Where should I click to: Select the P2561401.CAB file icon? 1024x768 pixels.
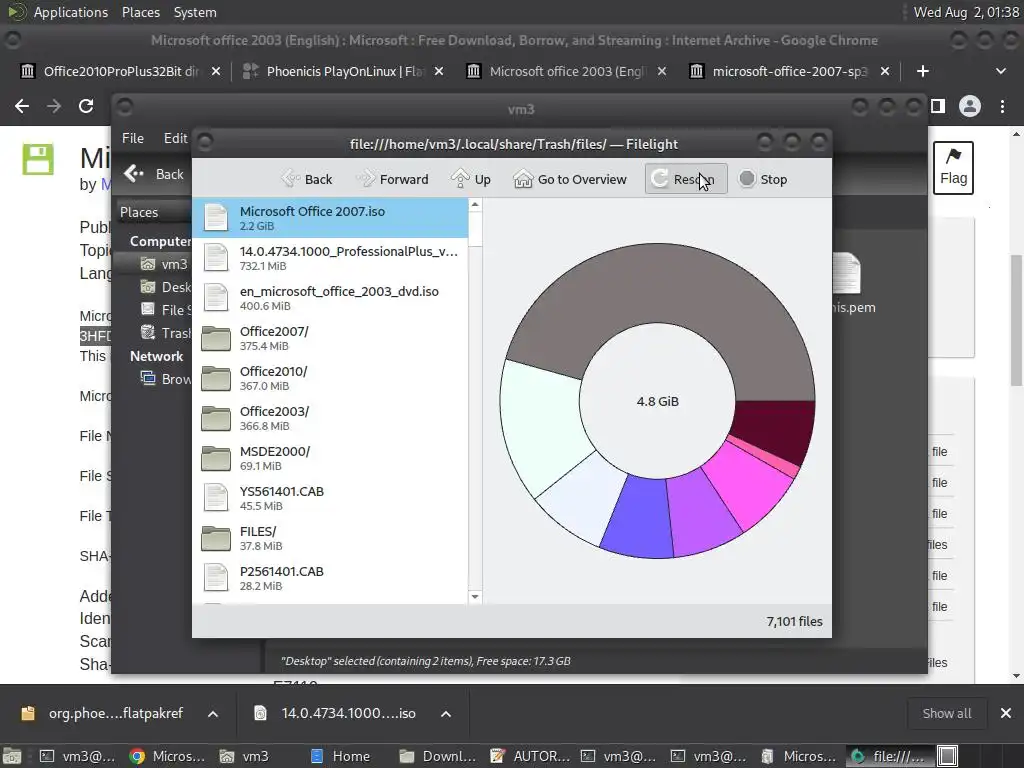[216, 578]
